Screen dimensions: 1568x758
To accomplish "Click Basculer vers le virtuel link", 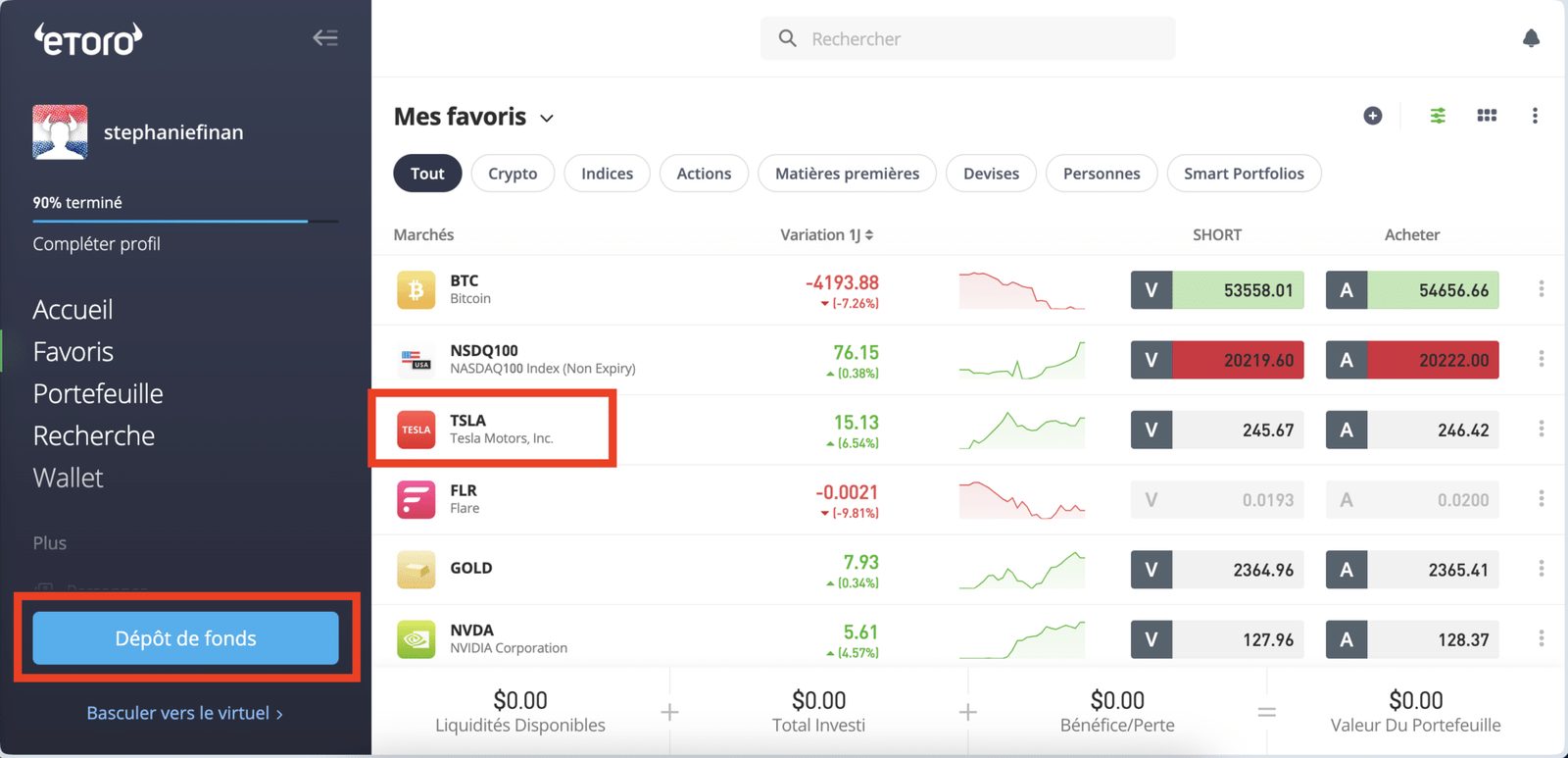I will pyautogui.click(x=184, y=713).
